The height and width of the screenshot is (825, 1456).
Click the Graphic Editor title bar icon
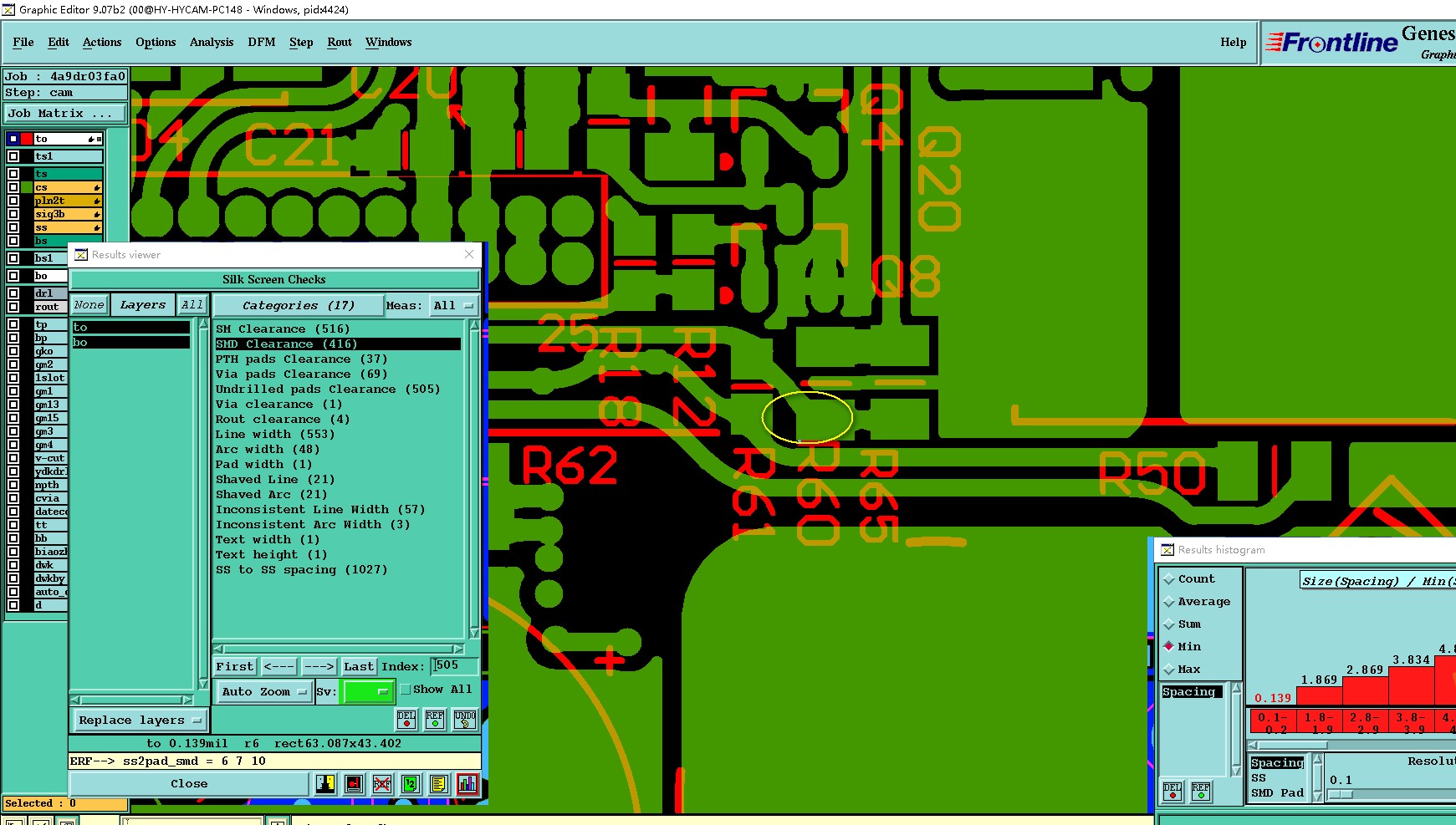coord(8,10)
